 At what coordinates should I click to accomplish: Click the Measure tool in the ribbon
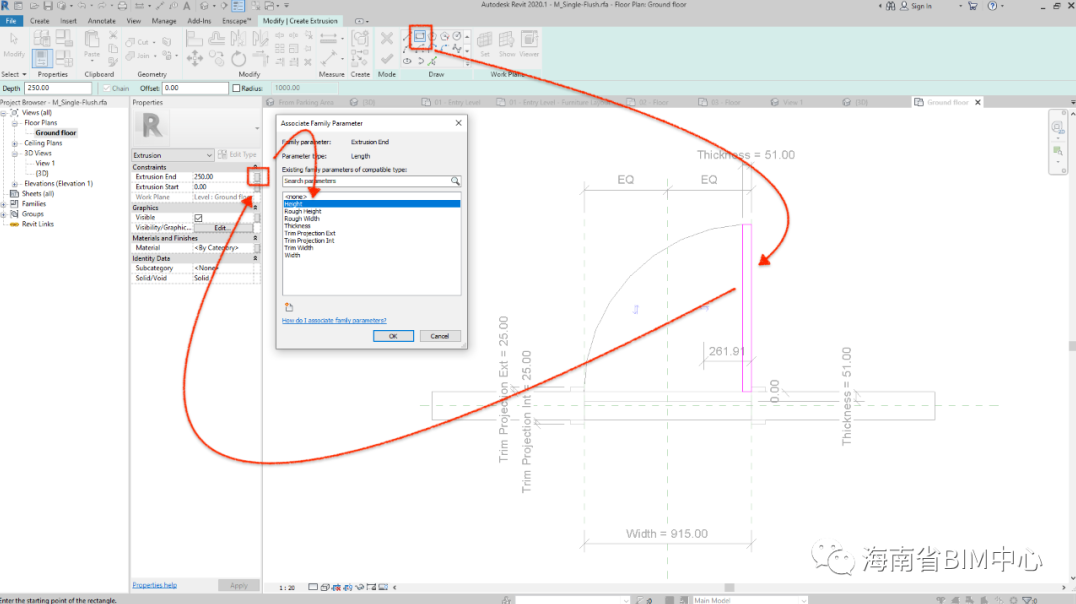329,40
